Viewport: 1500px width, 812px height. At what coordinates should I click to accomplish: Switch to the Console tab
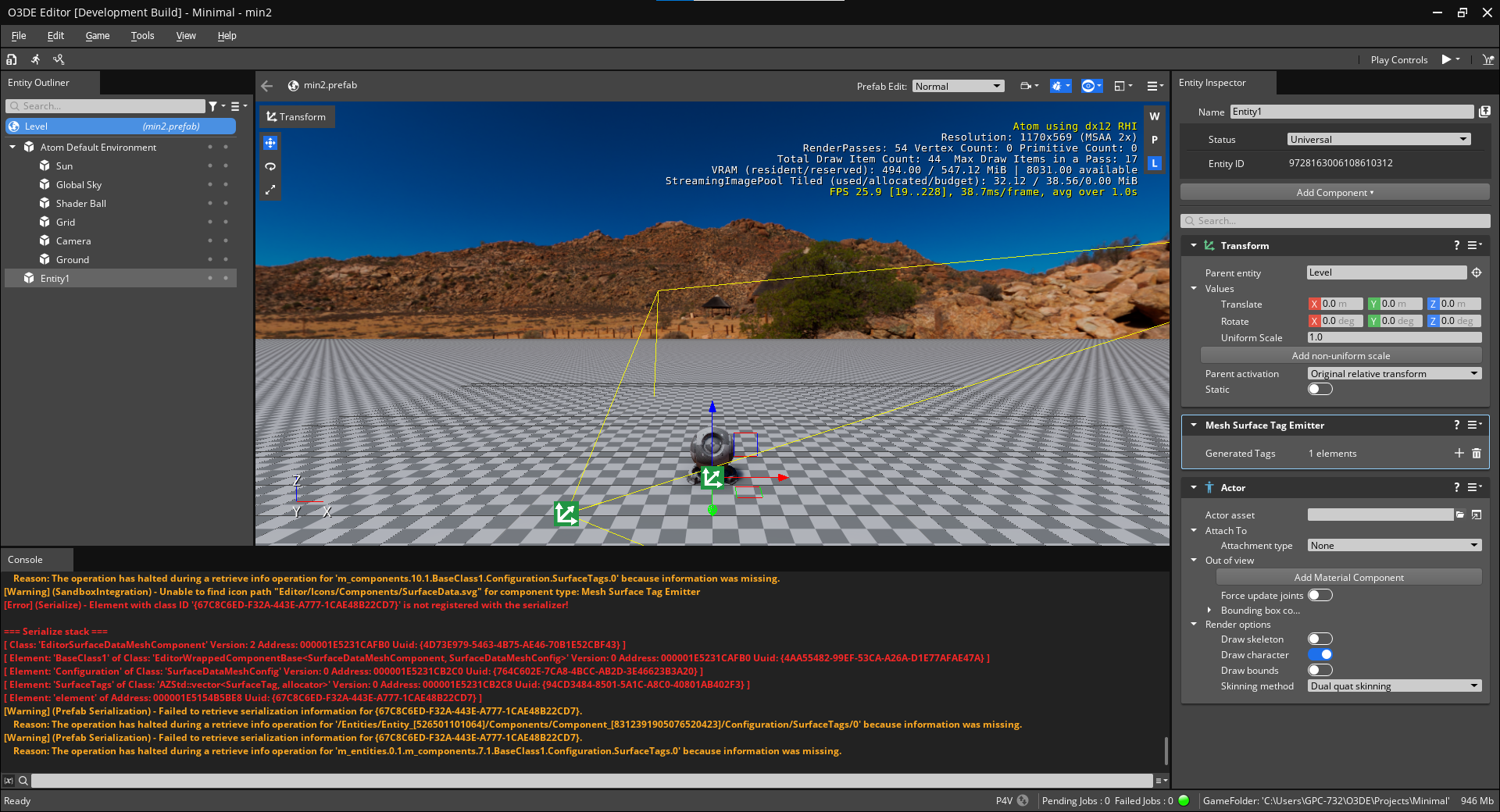tap(23, 559)
